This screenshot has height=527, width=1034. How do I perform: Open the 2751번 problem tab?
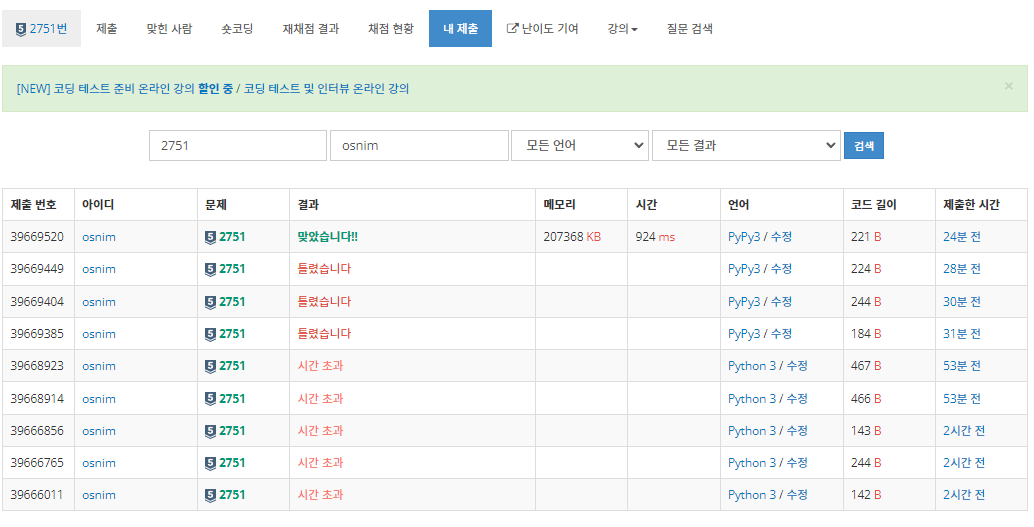point(42,28)
